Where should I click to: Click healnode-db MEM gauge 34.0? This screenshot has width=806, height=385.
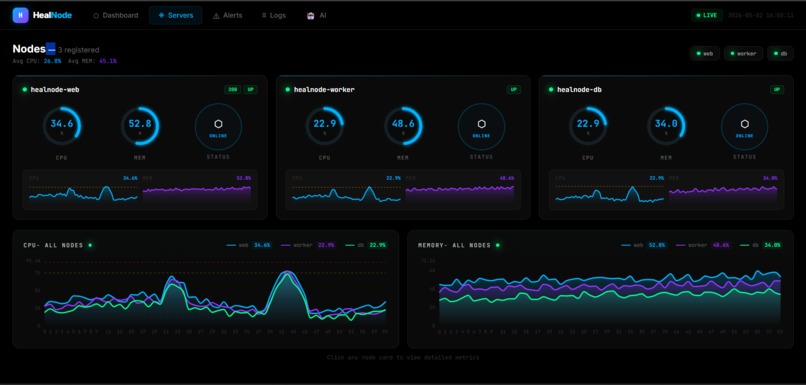tap(667, 126)
